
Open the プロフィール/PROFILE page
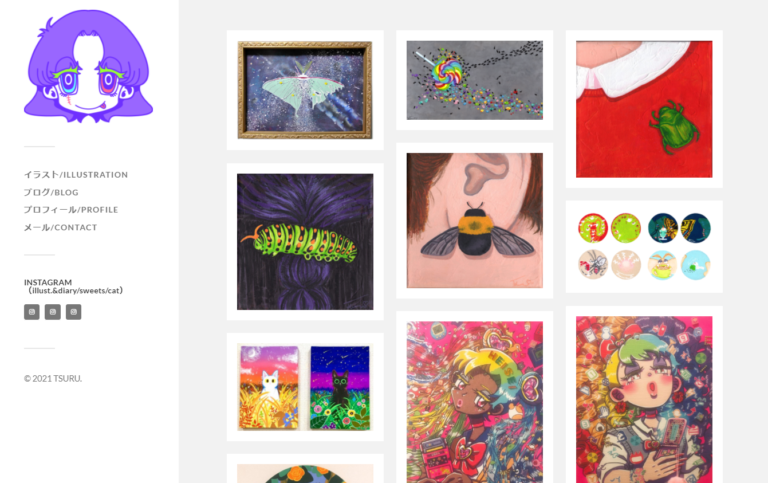pos(71,210)
